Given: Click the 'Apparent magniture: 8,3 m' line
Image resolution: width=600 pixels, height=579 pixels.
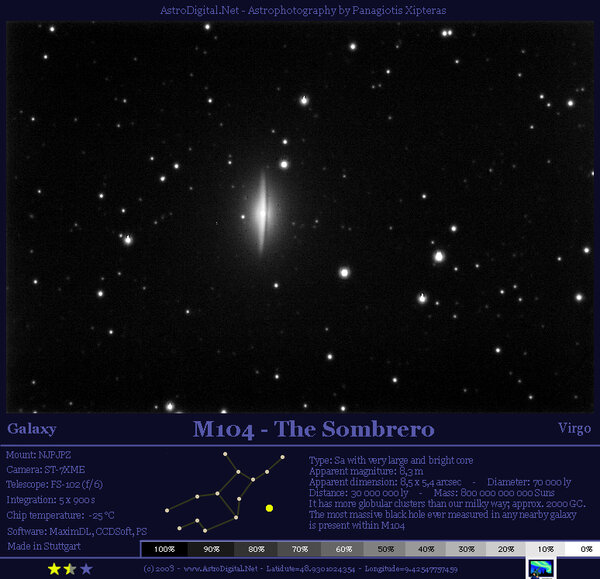Looking at the screenshot, I should pos(366,471).
